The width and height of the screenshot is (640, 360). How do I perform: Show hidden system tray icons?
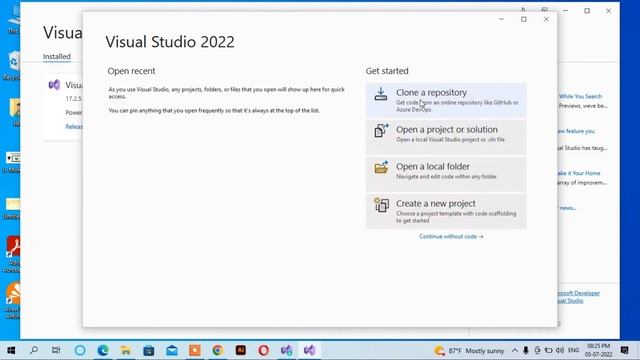click(x=515, y=351)
